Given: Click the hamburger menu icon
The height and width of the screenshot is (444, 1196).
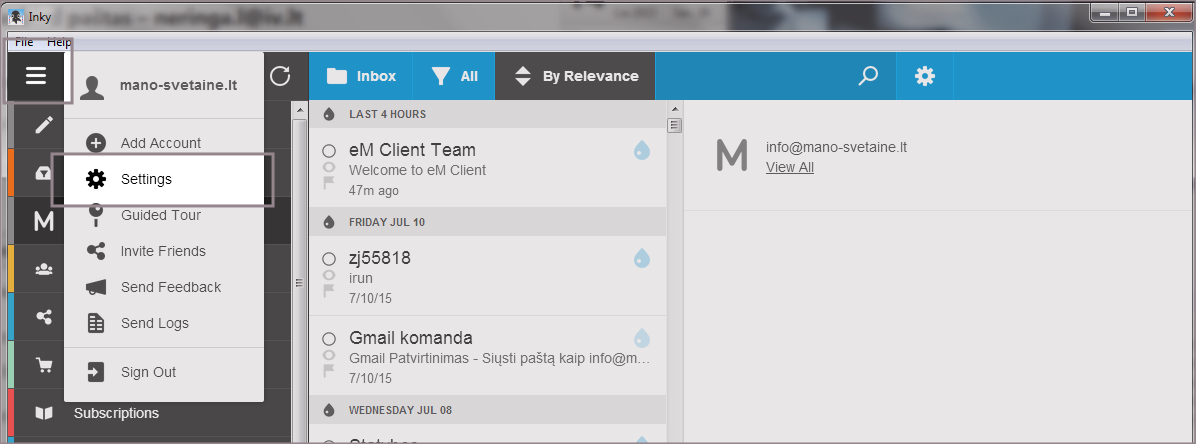Looking at the screenshot, I should pyautogui.click(x=36, y=76).
